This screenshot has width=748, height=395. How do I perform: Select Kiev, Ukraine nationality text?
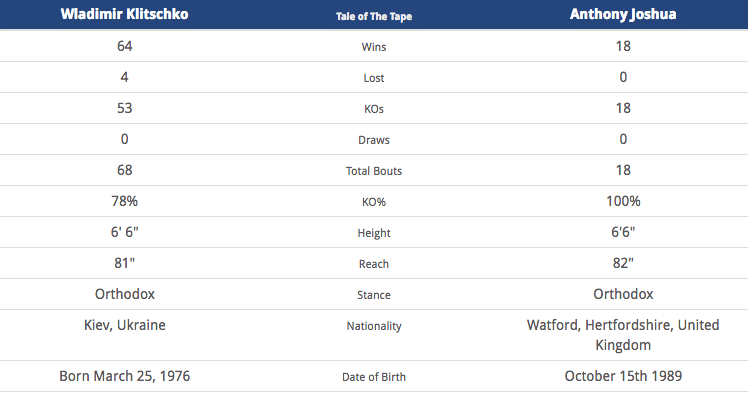(x=125, y=325)
